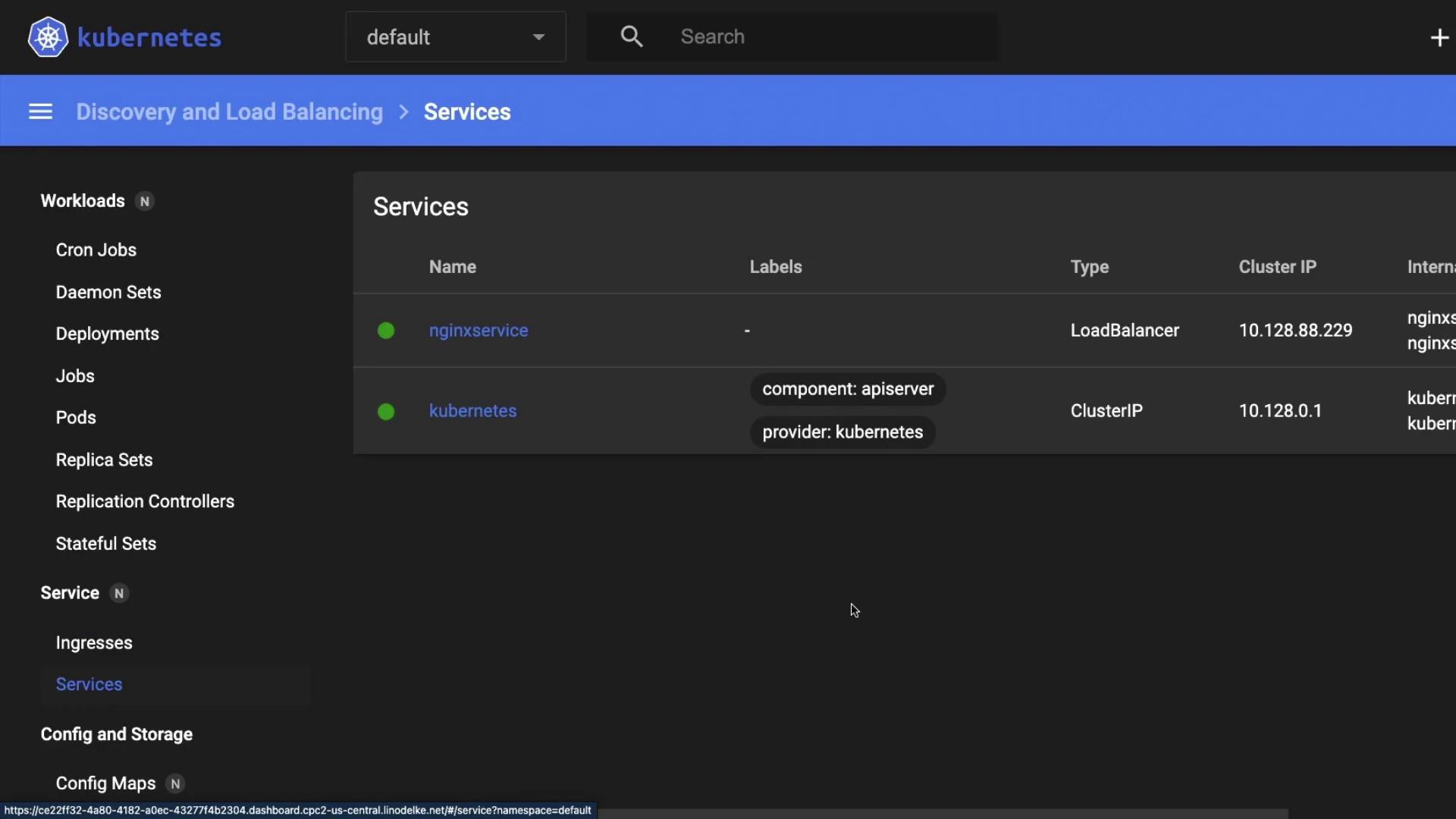Open Ingresses from Service section
Image resolution: width=1456 pixels, height=819 pixels.
coord(94,643)
